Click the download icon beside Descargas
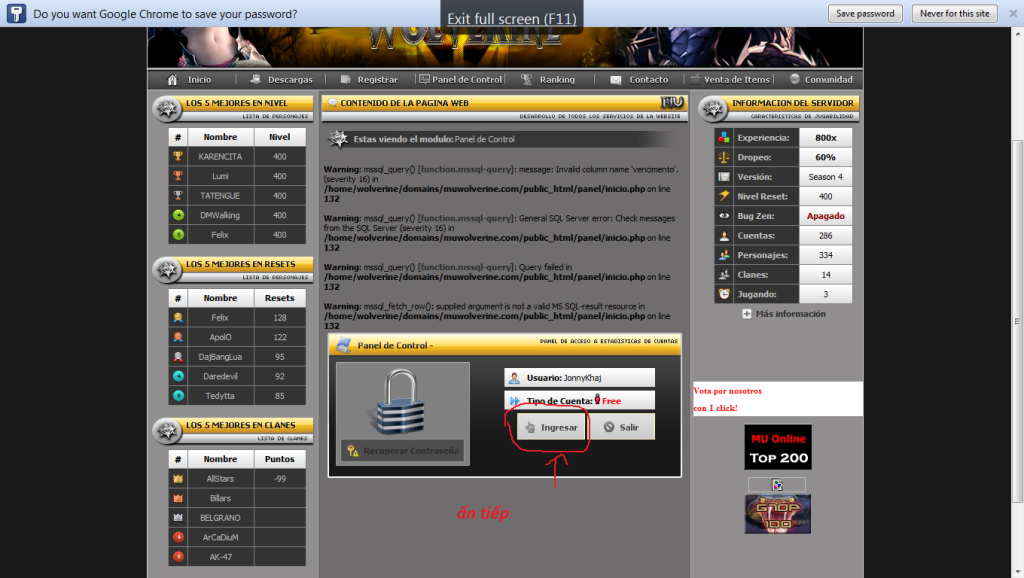This screenshot has width=1024, height=578. tap(255, 79)
